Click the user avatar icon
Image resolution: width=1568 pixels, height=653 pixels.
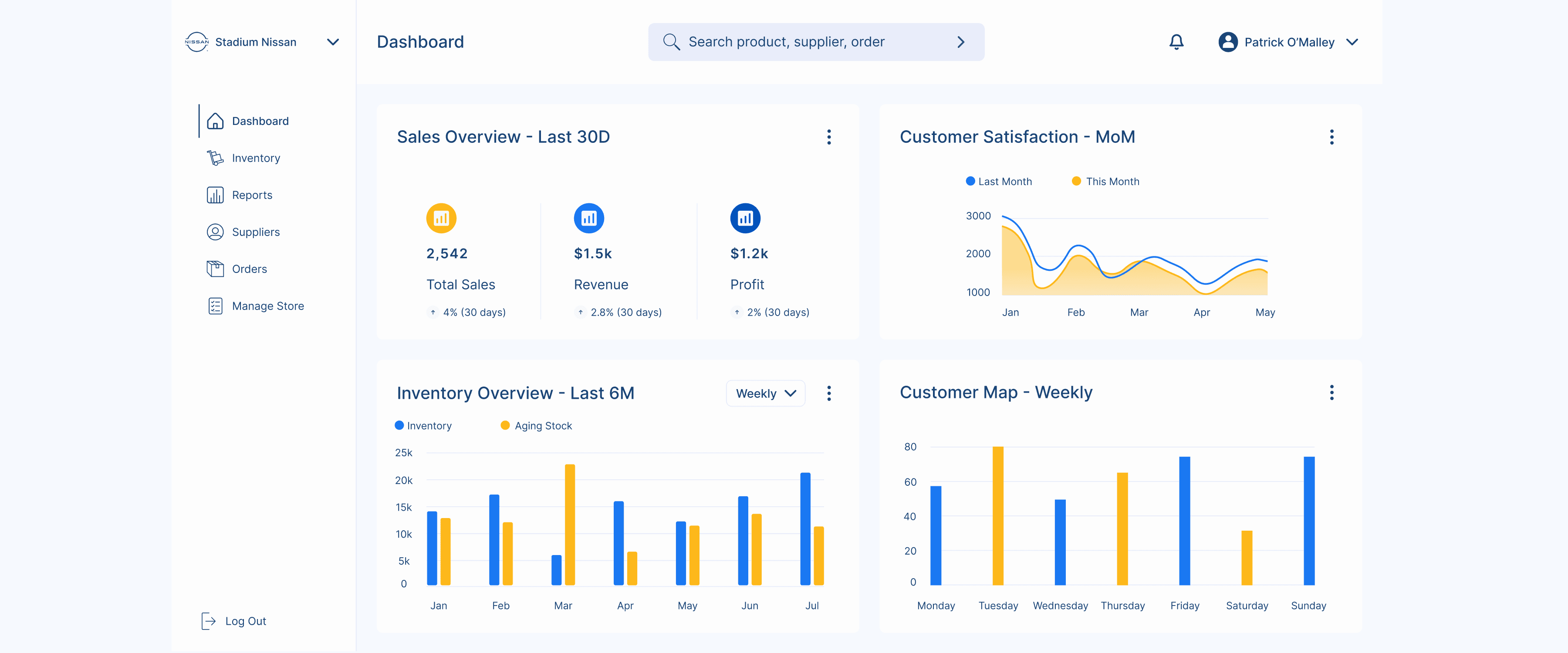click(x=1228, y=42)
